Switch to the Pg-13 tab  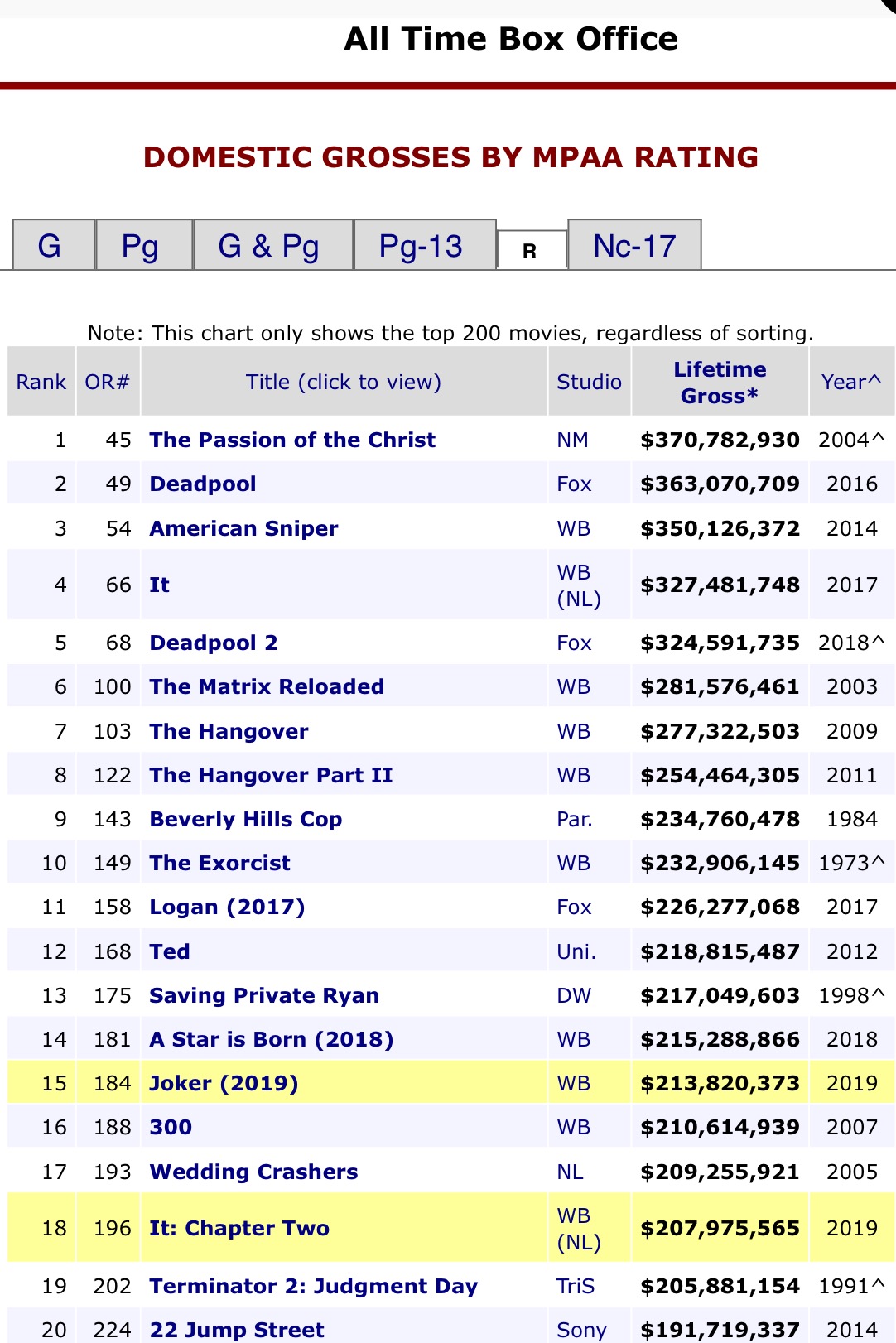(421, 246)
